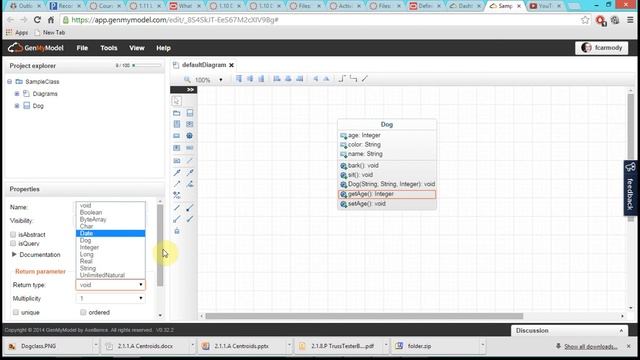Expand the Documentation section
Viewport: 640px width, 360px height.
tap(14, 254)
